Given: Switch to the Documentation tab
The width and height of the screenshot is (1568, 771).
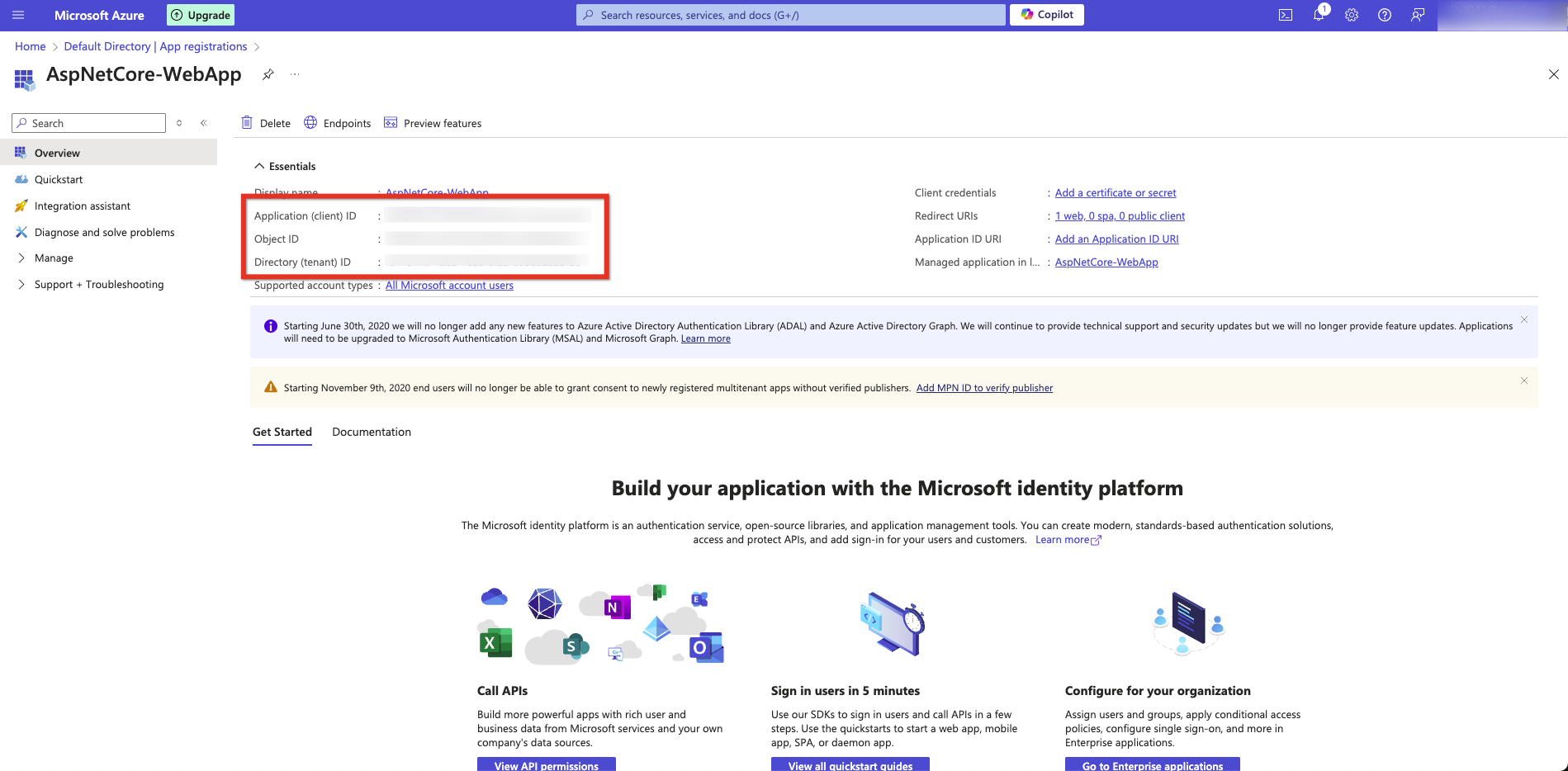Looking at the screenshot, I should [372, 432].
